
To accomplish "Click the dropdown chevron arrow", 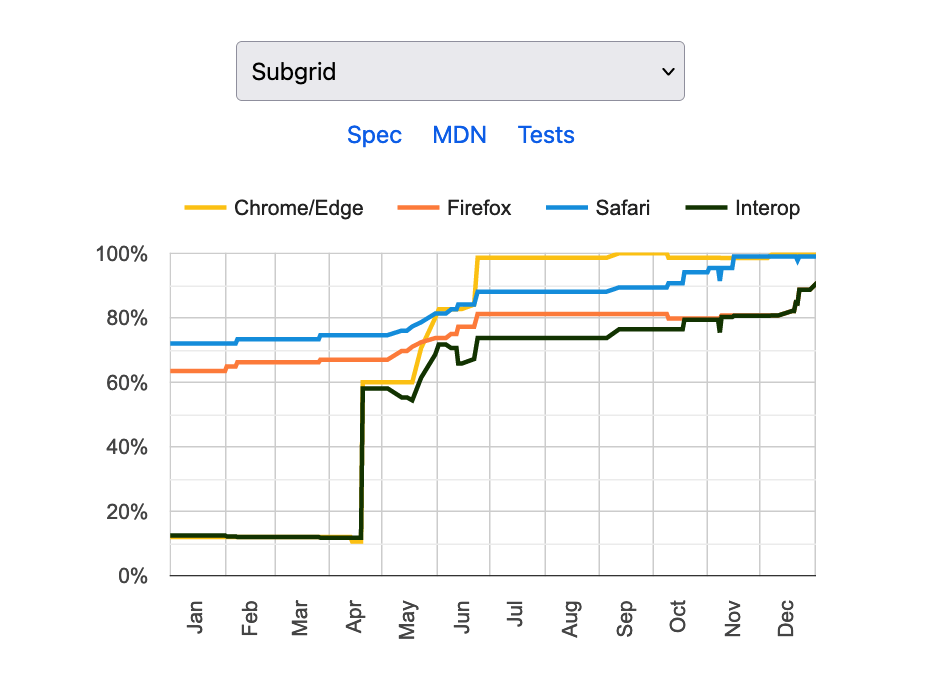I will point(668,71).
